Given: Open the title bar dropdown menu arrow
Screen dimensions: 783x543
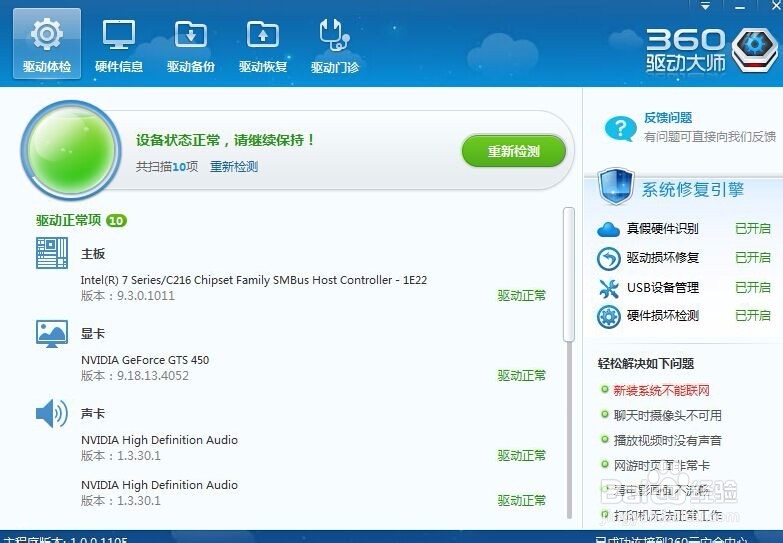Looking at the screenshot, I should coord(705,6).
